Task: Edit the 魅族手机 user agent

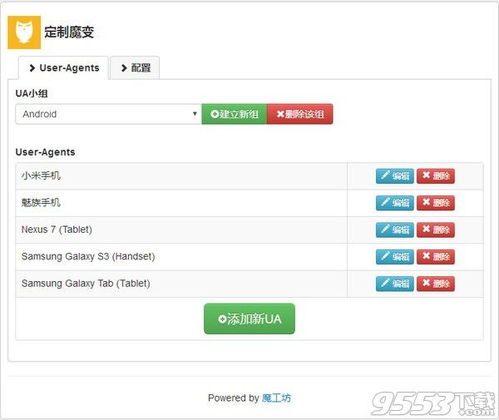Action: (x=395, y=203)
